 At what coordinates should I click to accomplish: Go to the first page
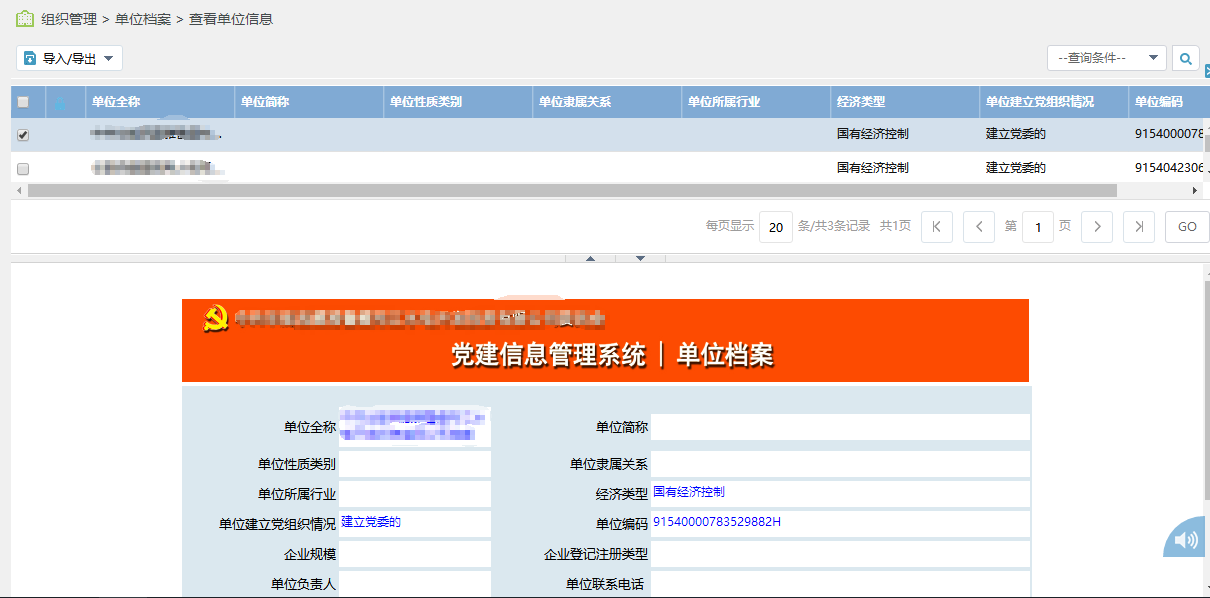tap(936, 227)
